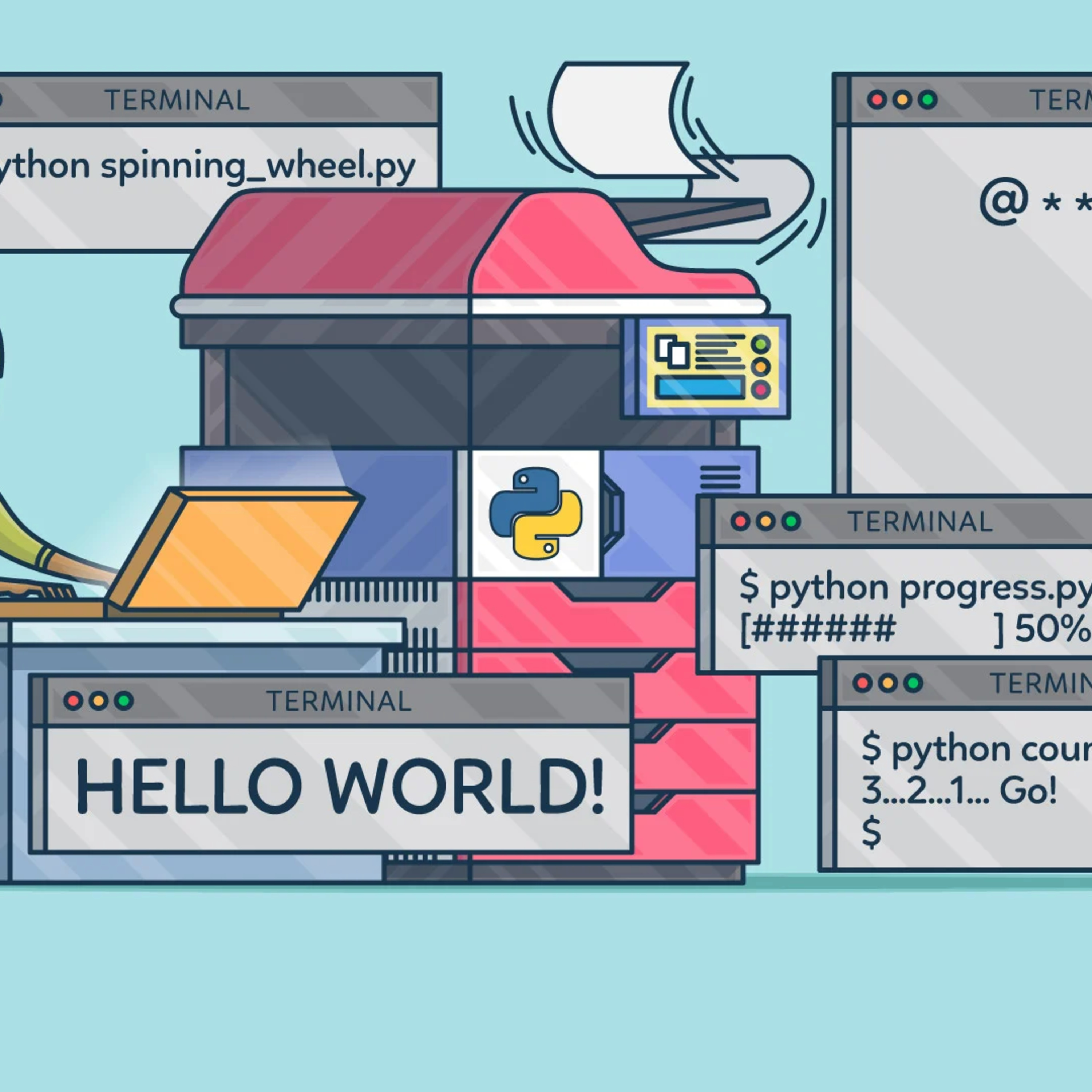Viewport: 1092px width, 1092px height.
Task: Click the 'spinning_wheel.py' command text
Action: (258, 167)
